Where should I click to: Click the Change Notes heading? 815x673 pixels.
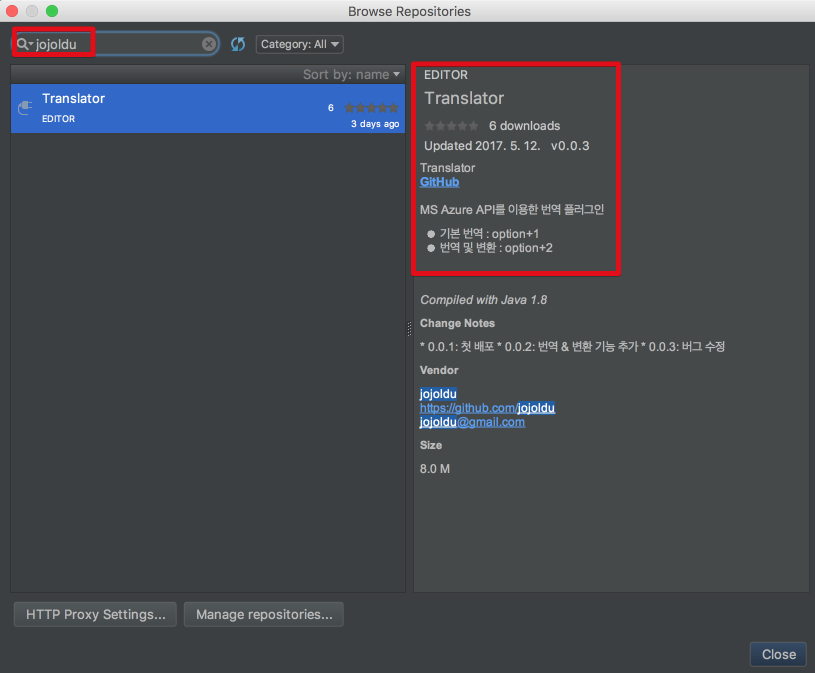pos(457,323)
